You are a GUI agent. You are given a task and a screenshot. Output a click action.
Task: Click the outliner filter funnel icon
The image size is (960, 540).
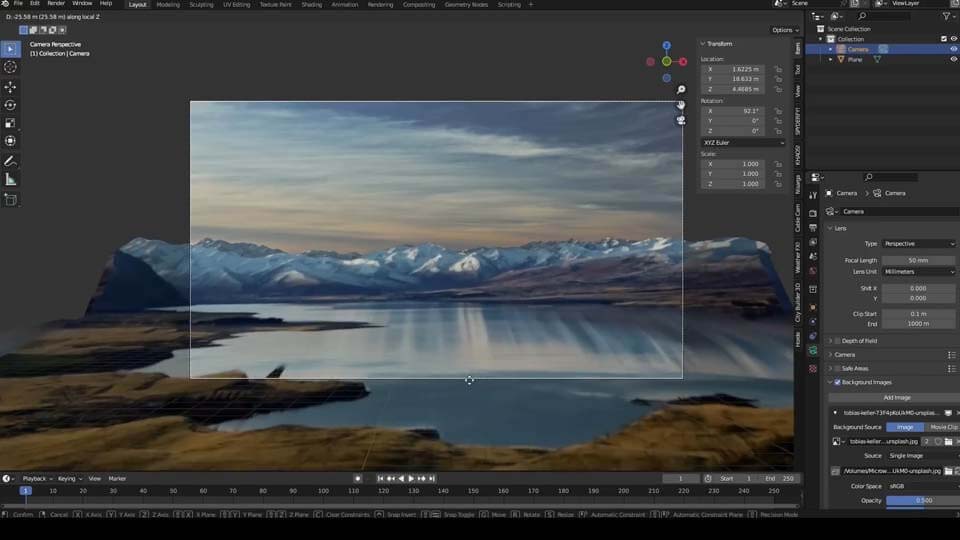(946, 16)
